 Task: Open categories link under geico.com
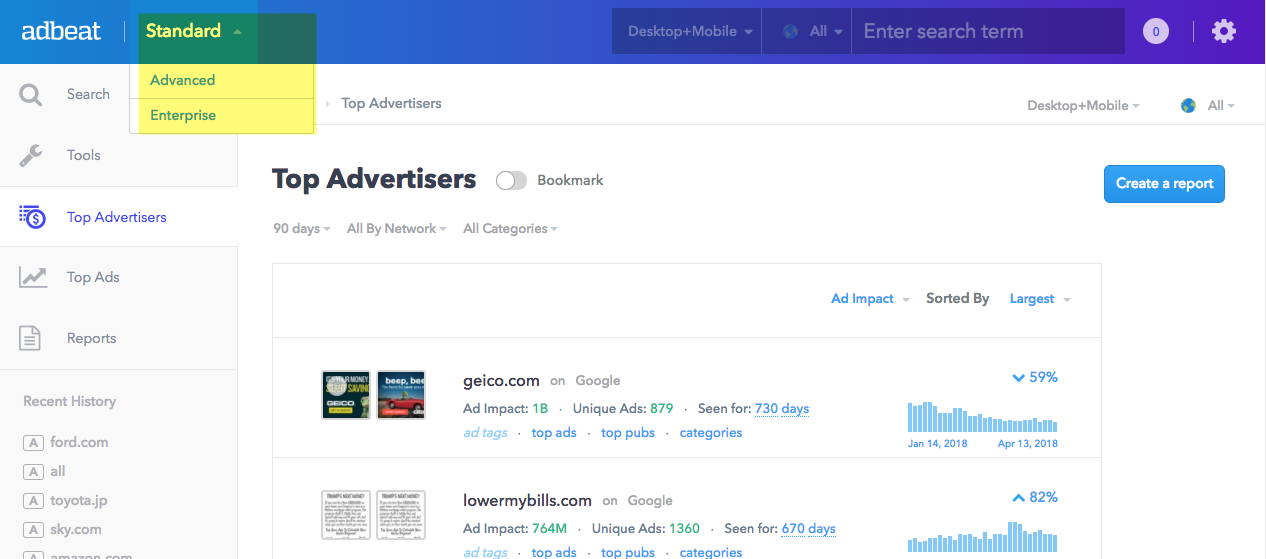tap(711, 433)
